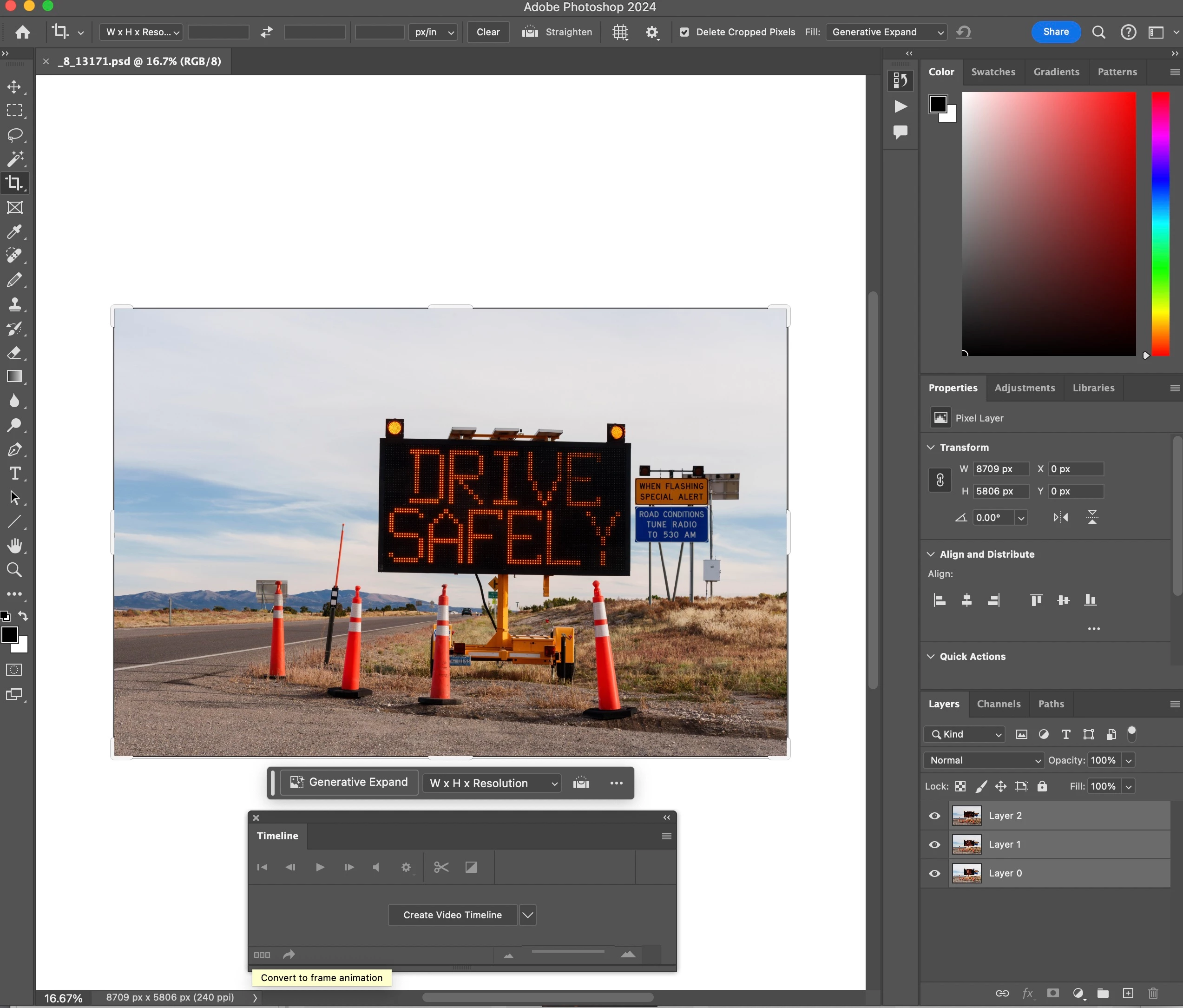Collapse the Align and Distribute section
Screen dimensions: 1183x1008
(931, 554)
